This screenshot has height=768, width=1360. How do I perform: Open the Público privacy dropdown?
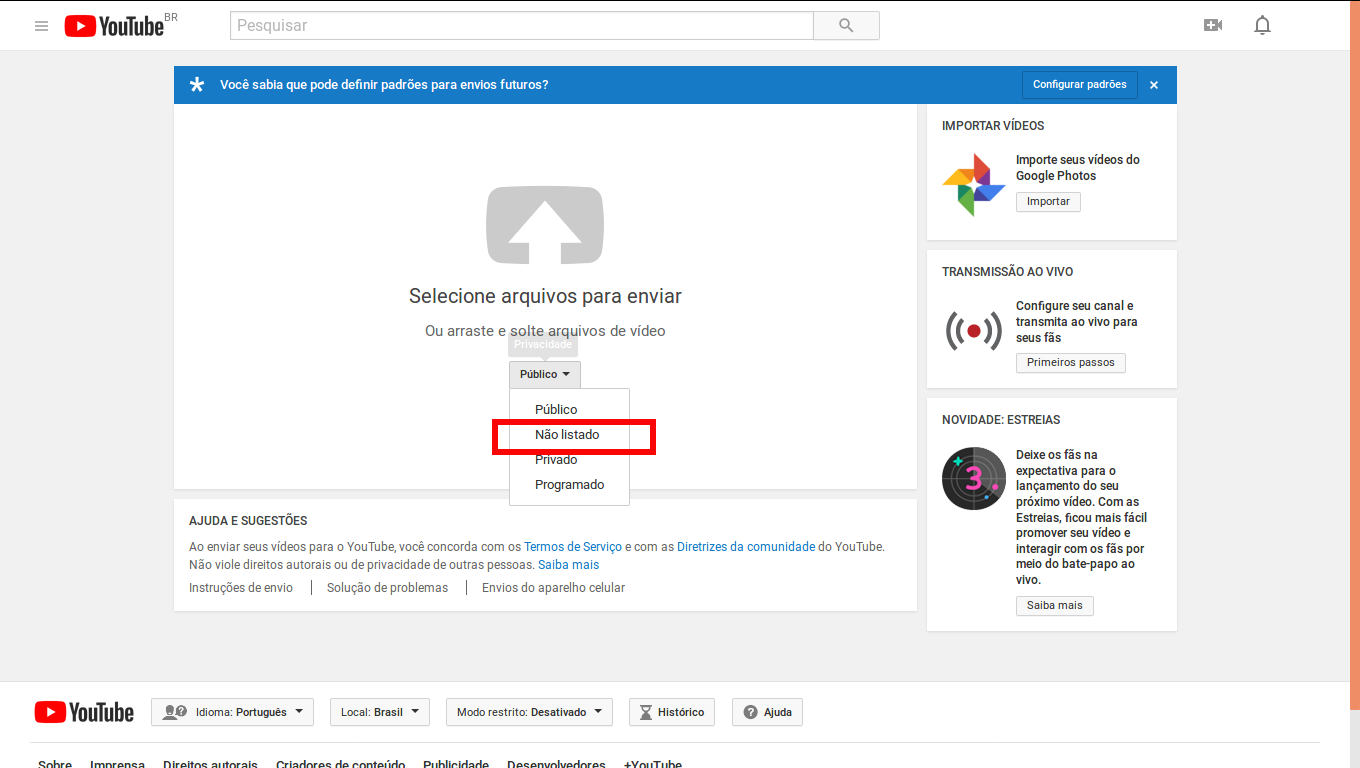[x=545, y=374]
